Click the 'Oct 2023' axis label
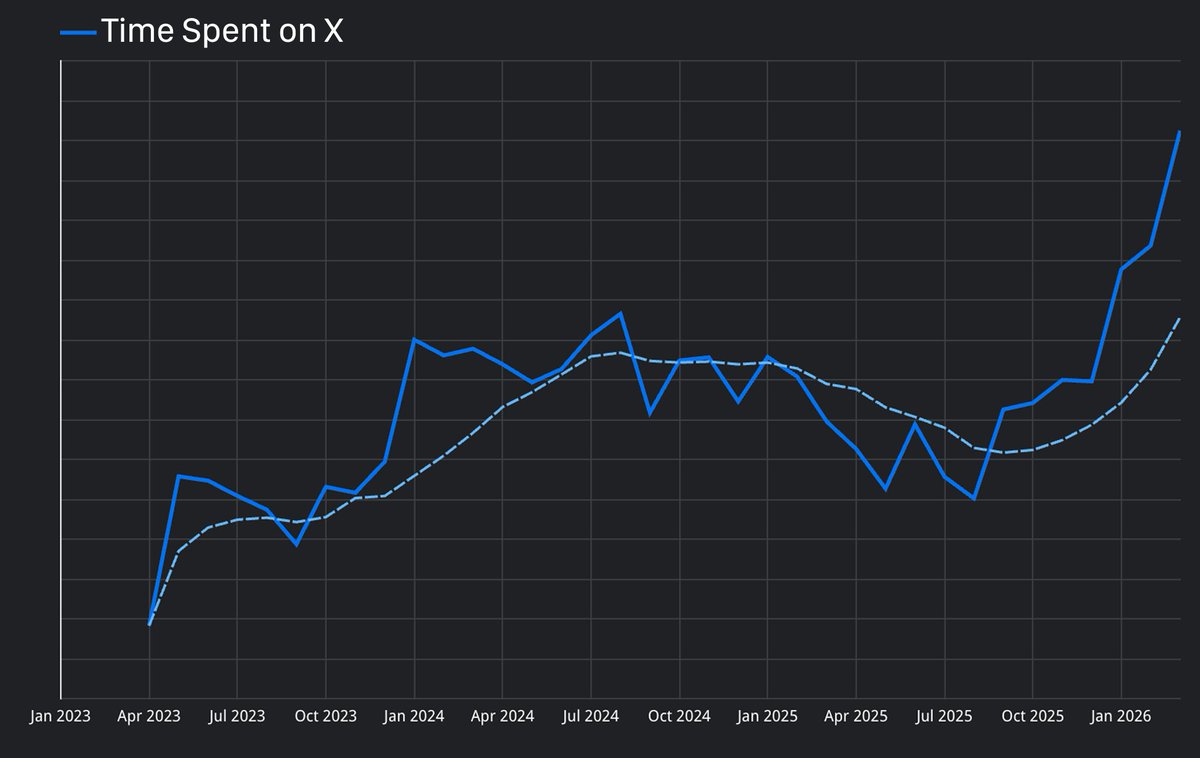This screenshot has height=758, width=1200. [325, 716]
